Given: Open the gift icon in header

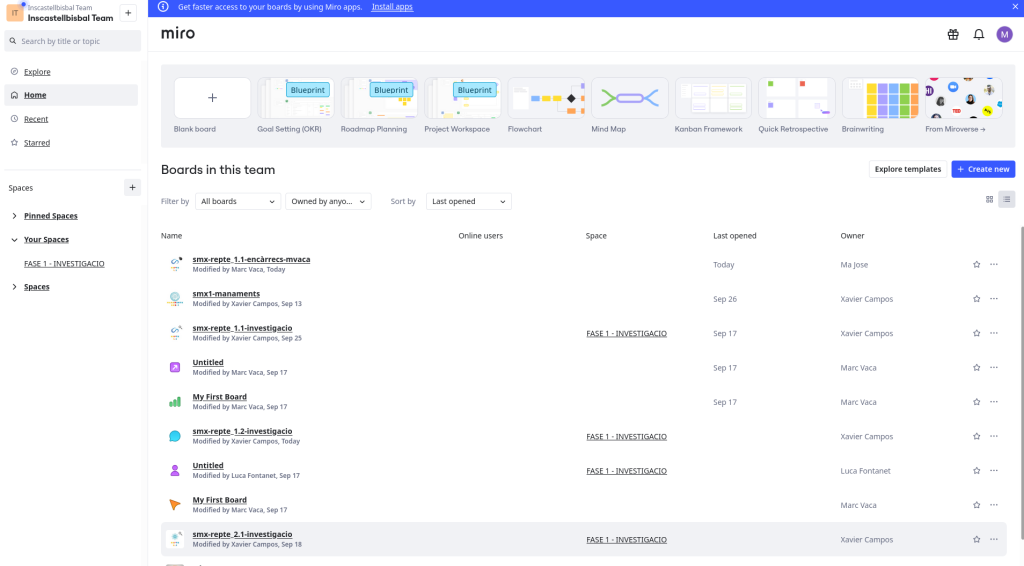Looking at the screenshot, I should pos(953,34).
